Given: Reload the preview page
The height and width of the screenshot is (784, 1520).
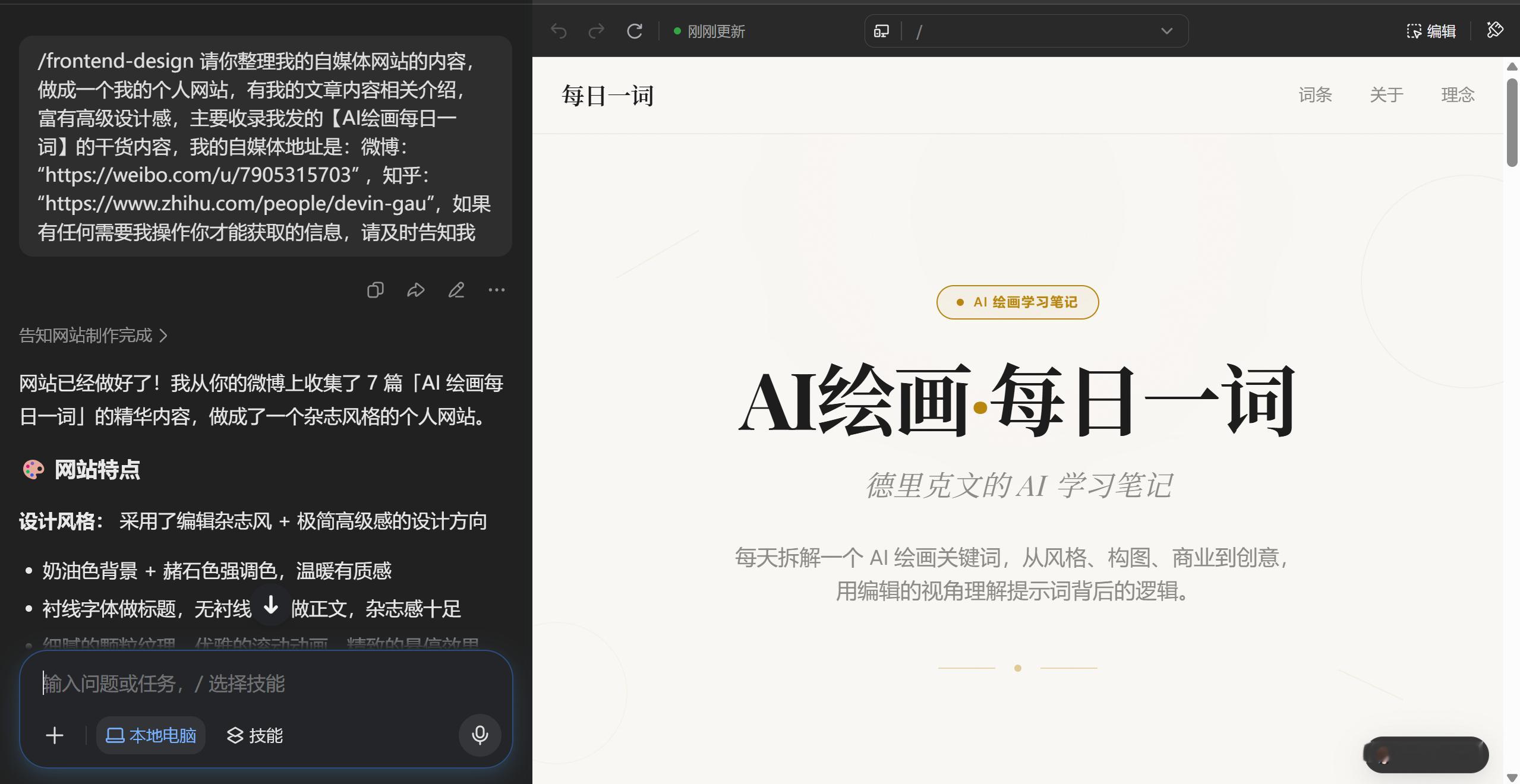Looking at the screenshot, I should click(635, 31).
